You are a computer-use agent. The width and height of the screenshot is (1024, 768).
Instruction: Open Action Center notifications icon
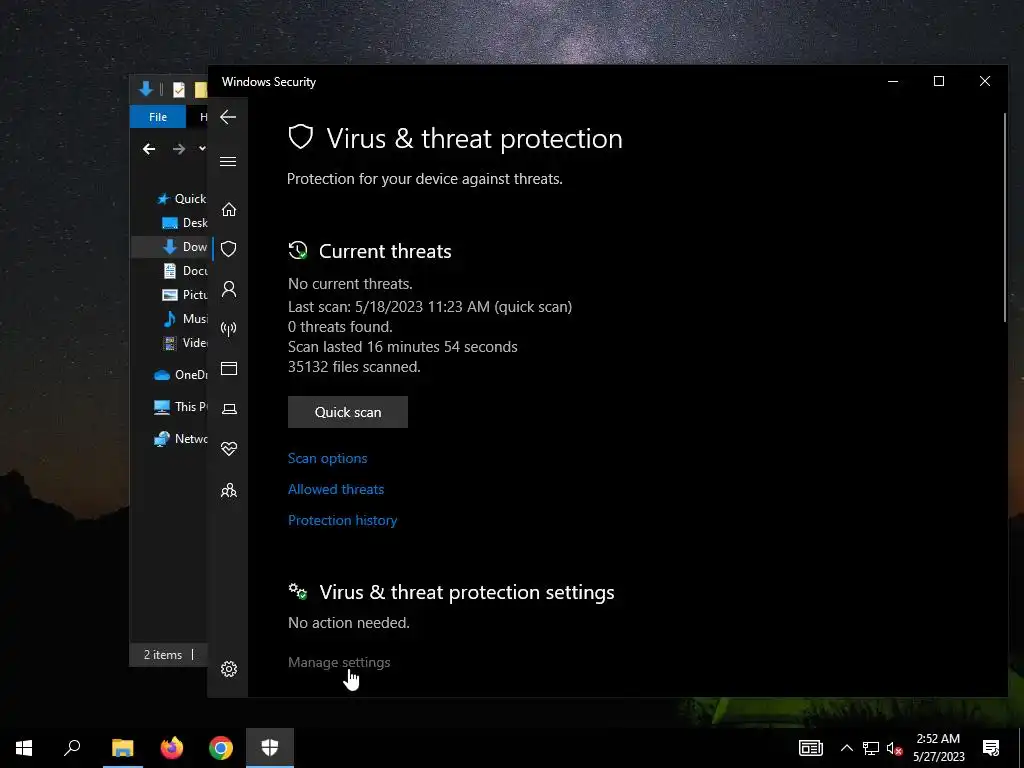click(991, 748)
